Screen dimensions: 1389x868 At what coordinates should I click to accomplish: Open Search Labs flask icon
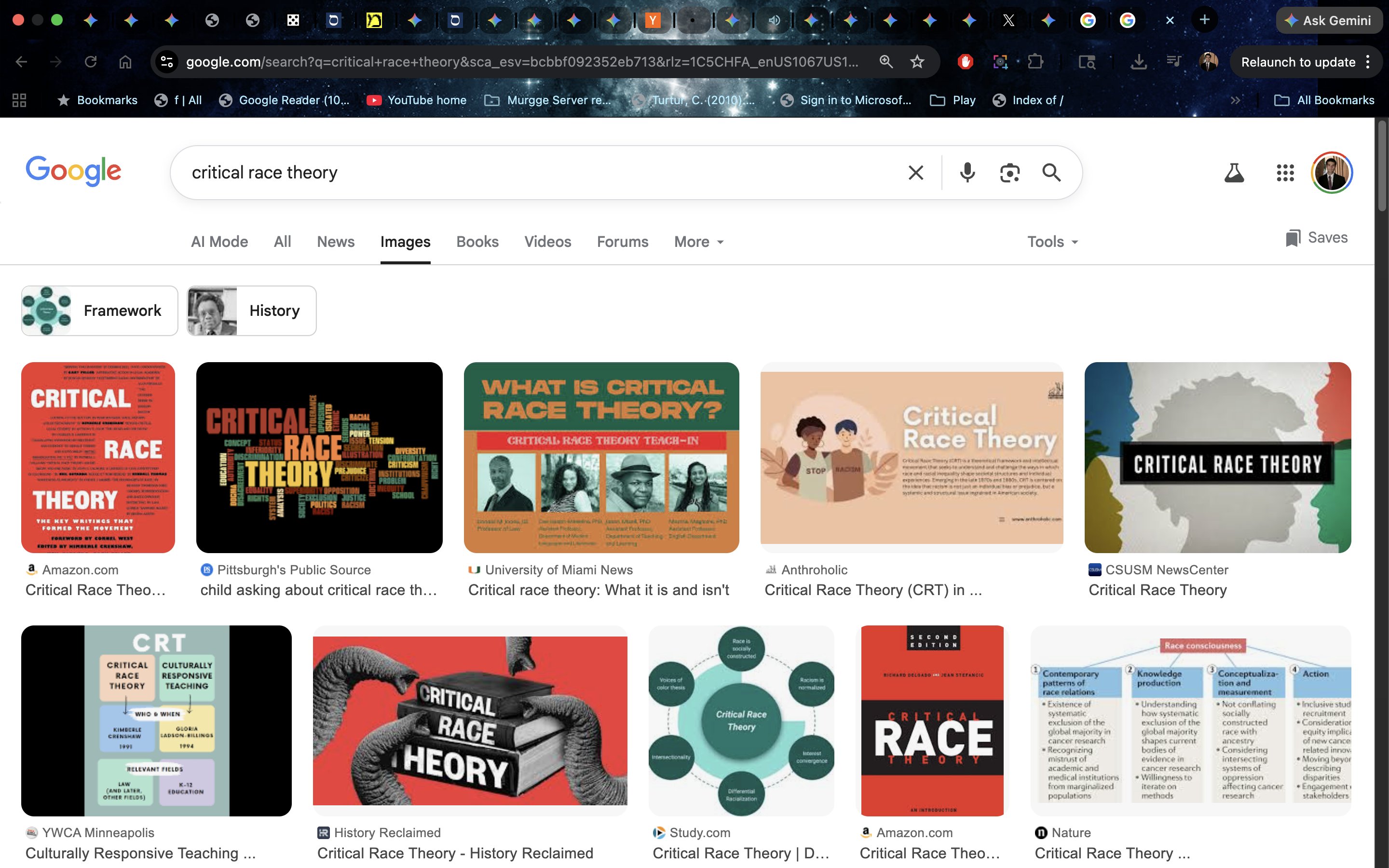pos(1233,172)
